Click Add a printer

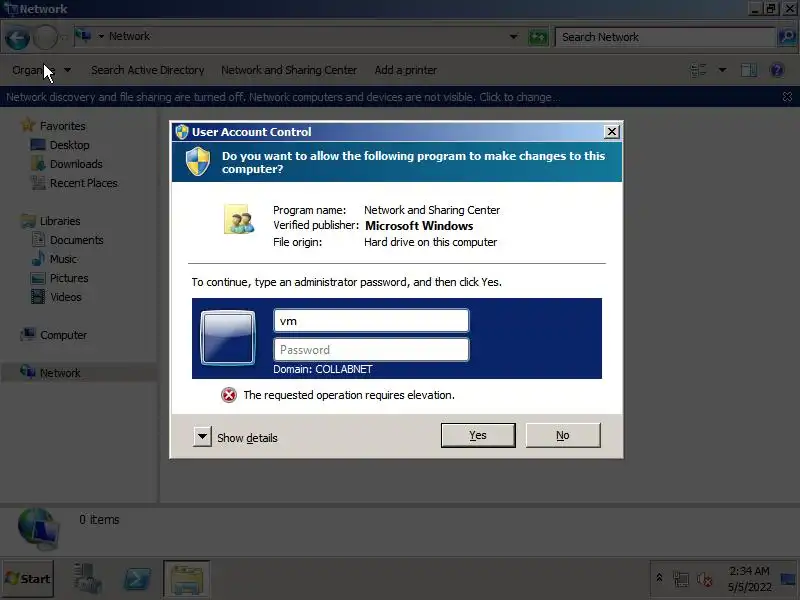pyautogui.click(x=406, y=70)
